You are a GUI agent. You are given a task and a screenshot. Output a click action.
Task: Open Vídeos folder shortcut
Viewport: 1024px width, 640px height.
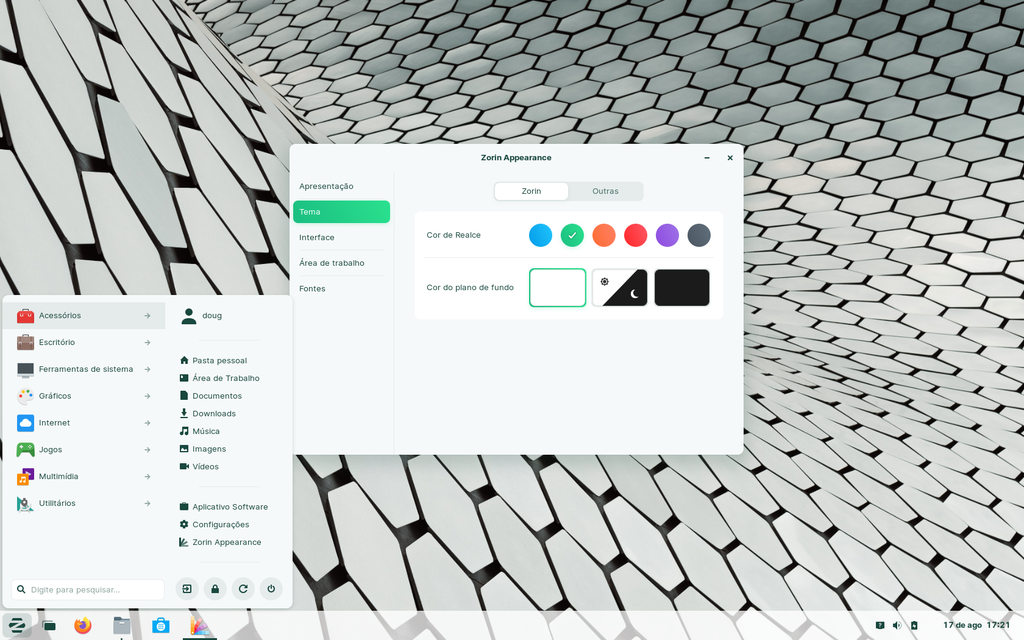(199, 466)
